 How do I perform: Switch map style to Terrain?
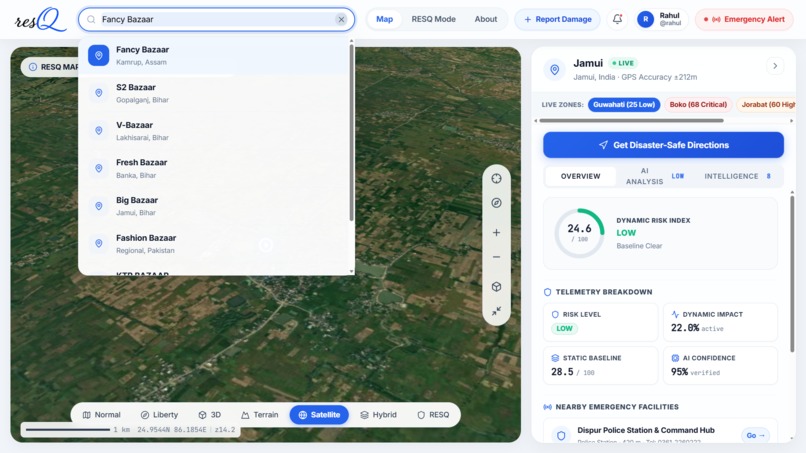(260, 415)
